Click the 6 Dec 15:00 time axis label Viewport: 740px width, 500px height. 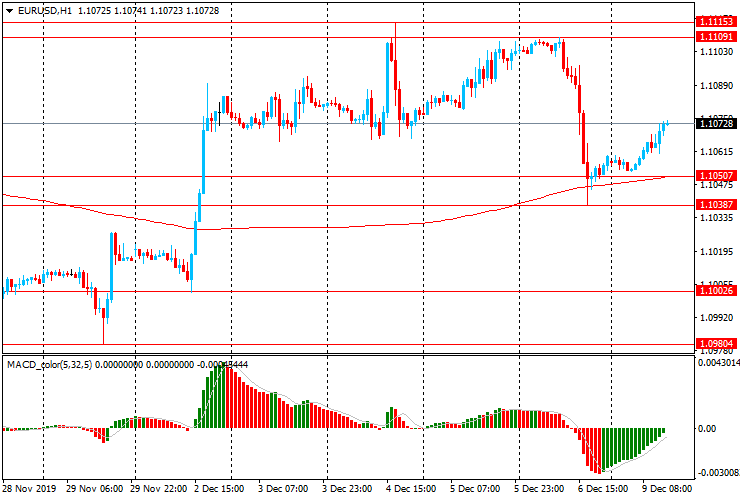click(x=603, y=488)
